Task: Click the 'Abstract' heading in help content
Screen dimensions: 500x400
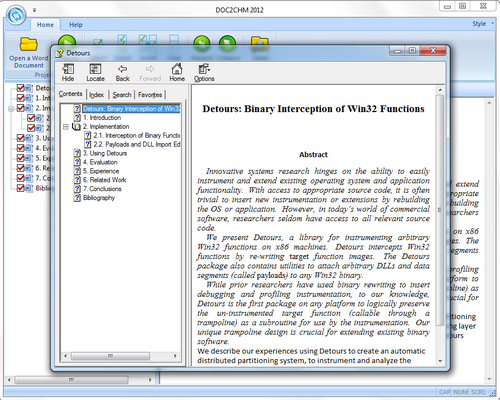Action: [313, 155]
